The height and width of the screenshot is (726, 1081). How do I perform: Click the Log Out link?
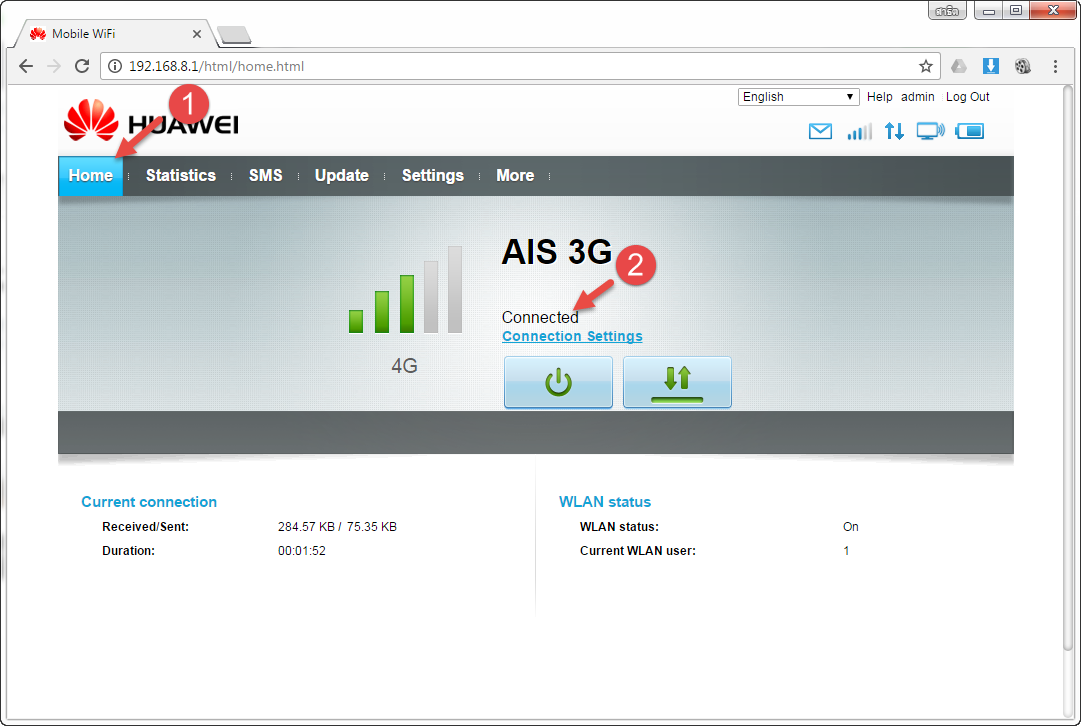(x=967, y=97)
